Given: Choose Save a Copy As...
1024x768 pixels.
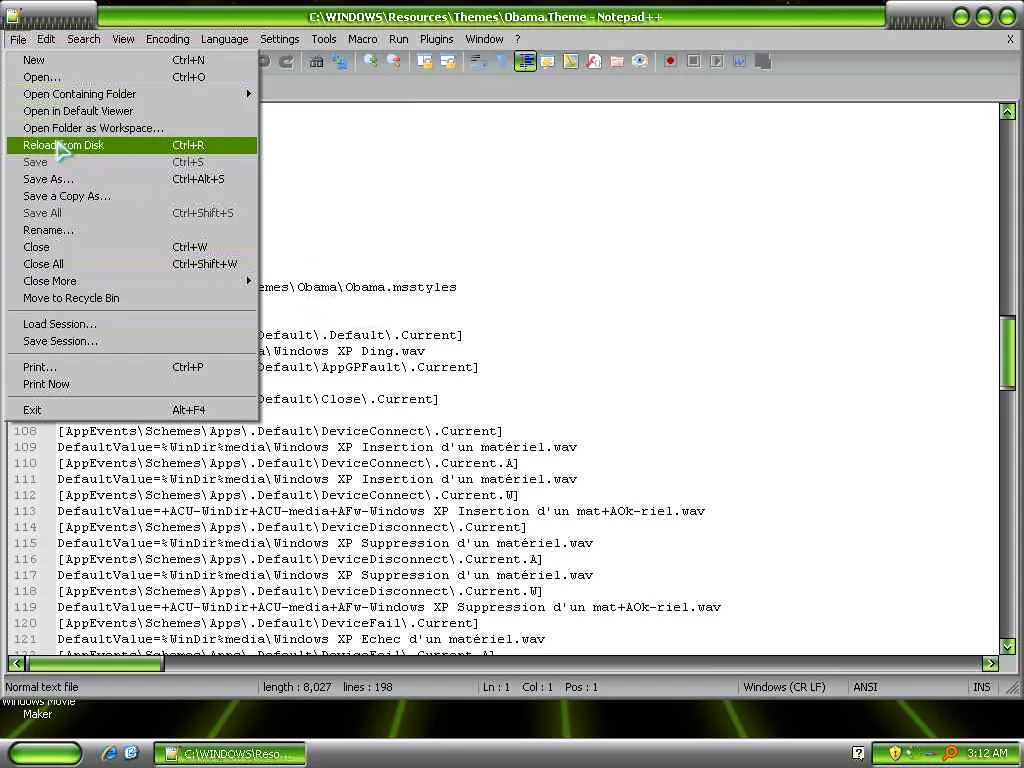Looking at the screenshot, I should [x=132, y=196].
